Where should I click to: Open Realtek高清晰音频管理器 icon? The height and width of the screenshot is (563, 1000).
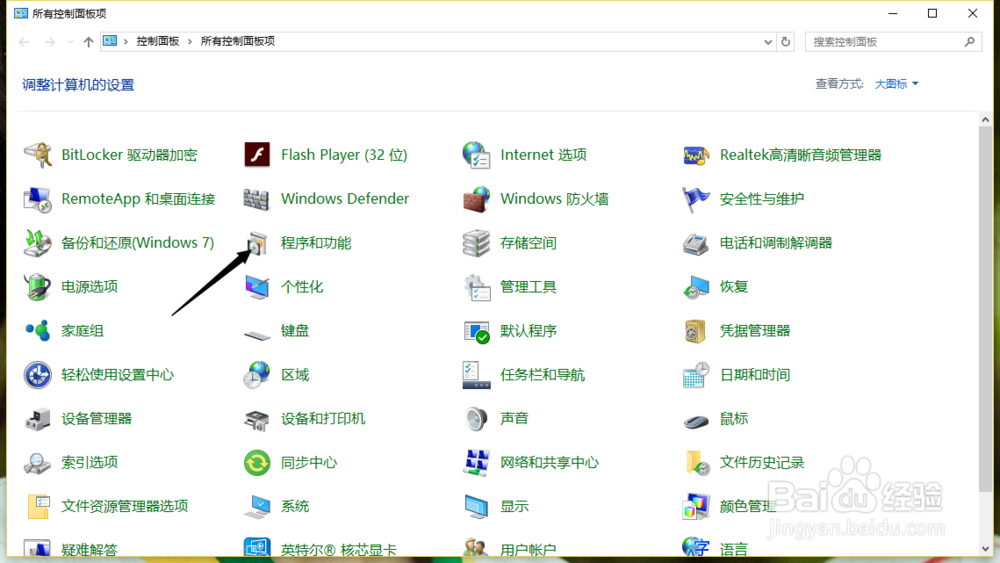click(696, 155)
